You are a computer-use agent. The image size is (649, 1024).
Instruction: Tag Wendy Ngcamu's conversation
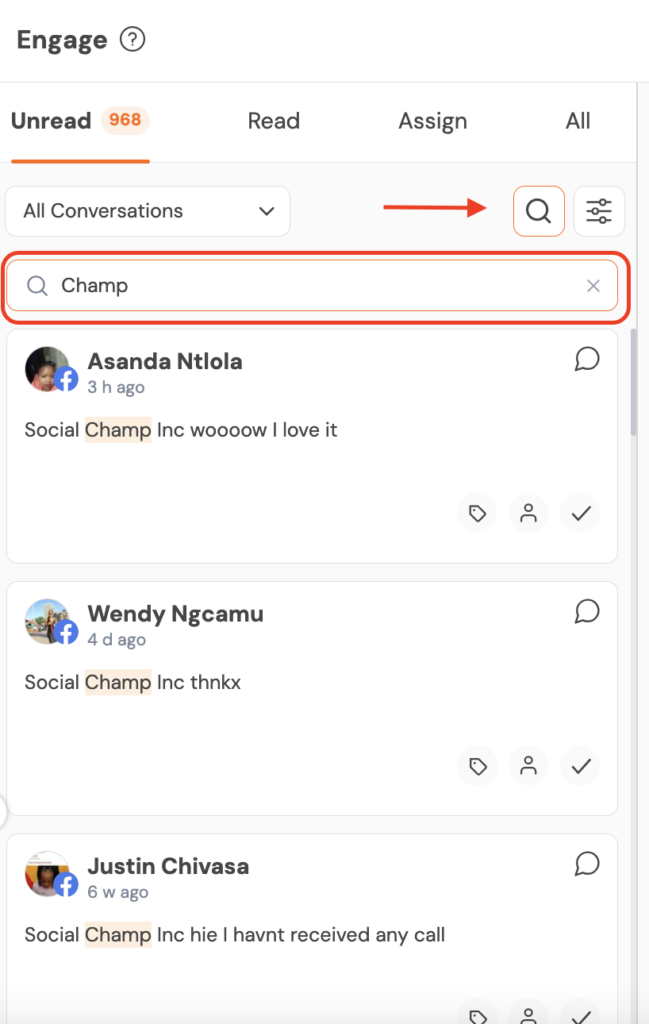click(x=478, y=766)
